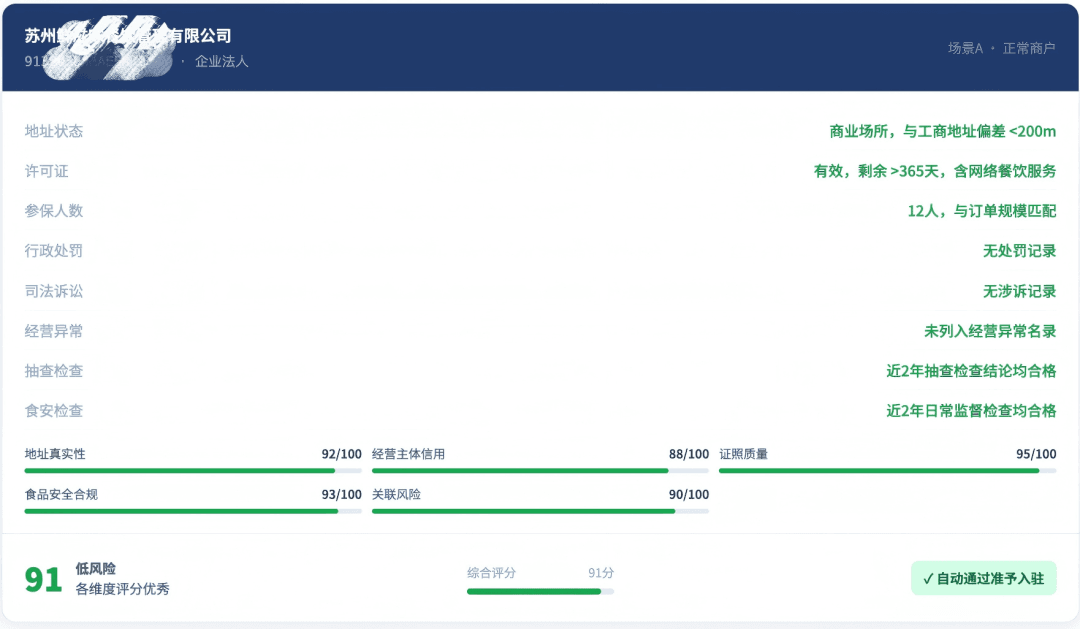Click the 参保人数 row label
The image size is (1080, 629).
pos(54,211)
